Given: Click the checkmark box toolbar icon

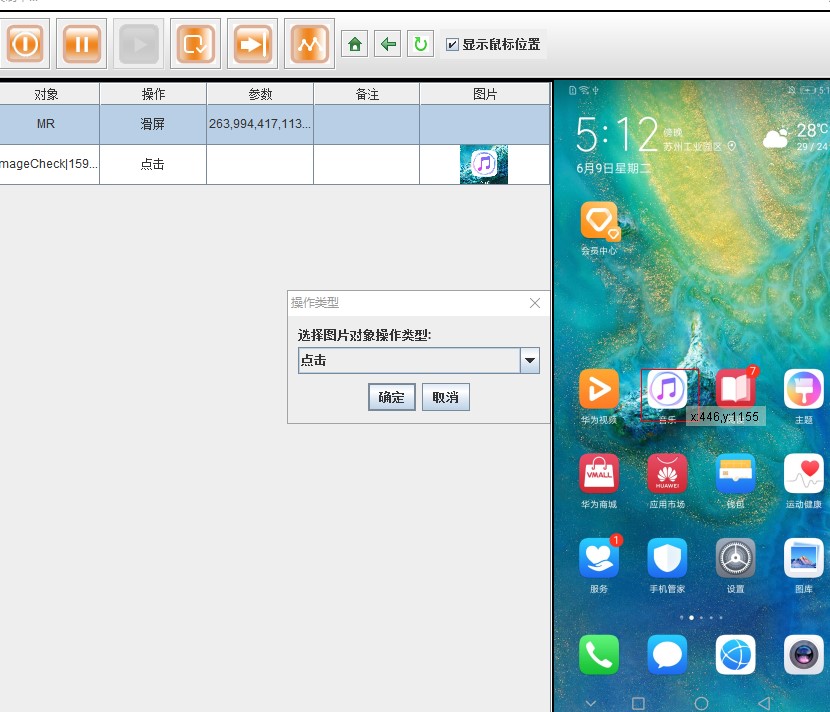Looking at the screenshot, I should (x=195, y=44).
